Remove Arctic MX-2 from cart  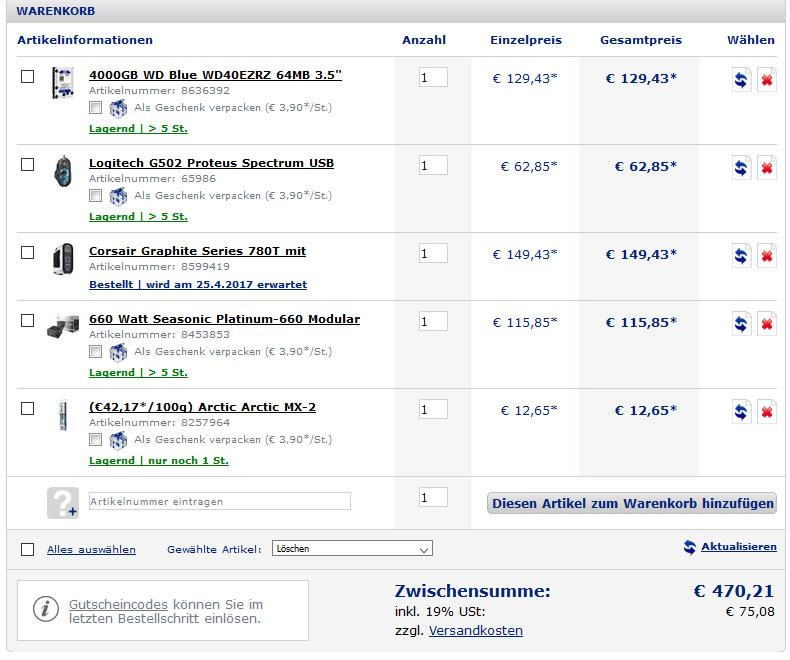[766, 412]
